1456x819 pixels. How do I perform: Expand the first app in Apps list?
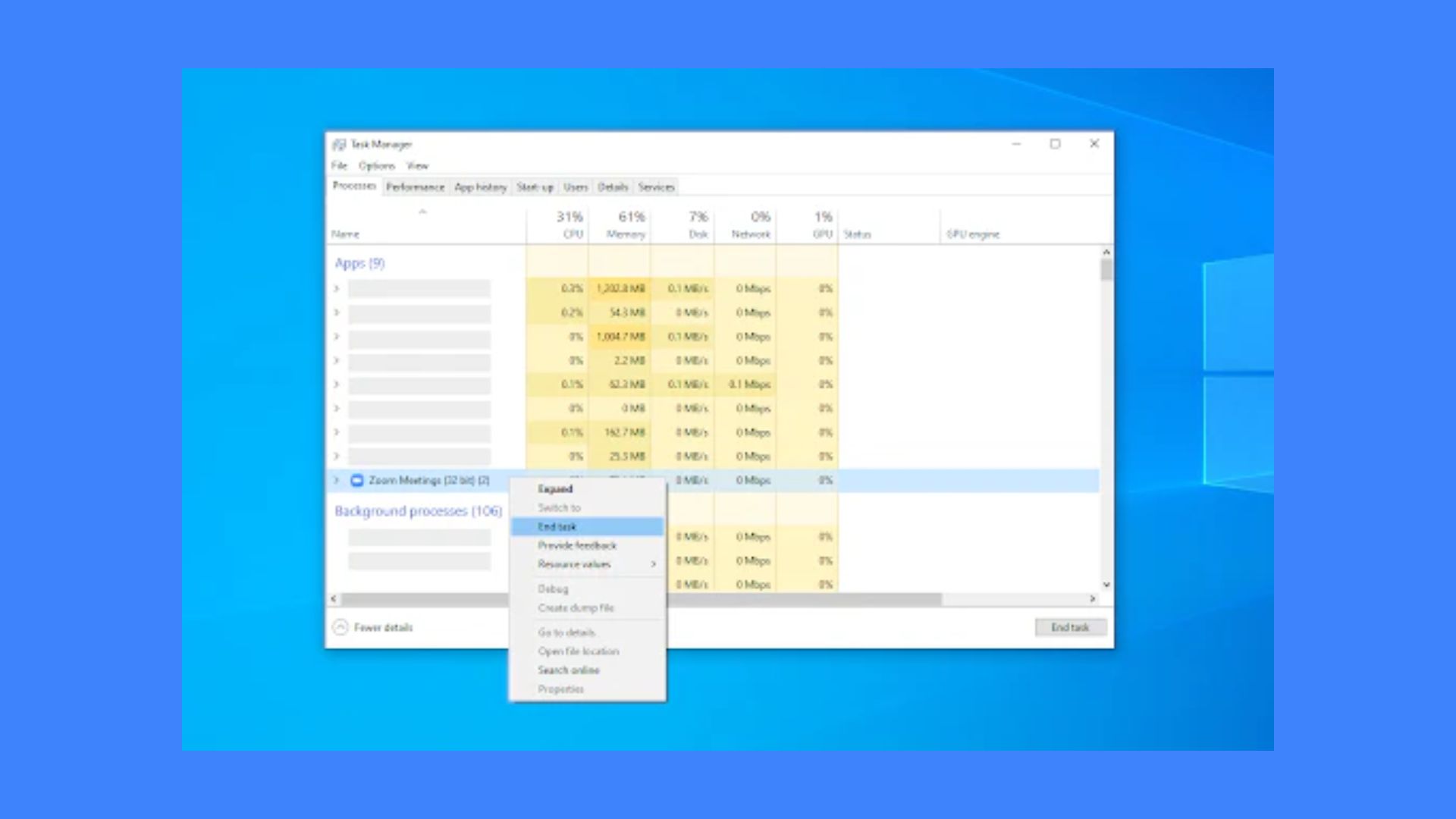click(336, 288)
